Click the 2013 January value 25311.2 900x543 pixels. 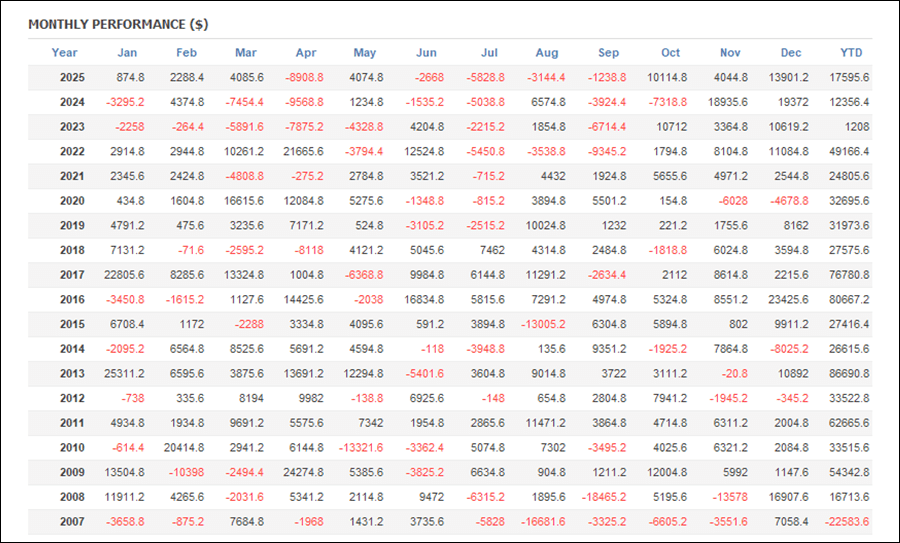coord(120,374)
